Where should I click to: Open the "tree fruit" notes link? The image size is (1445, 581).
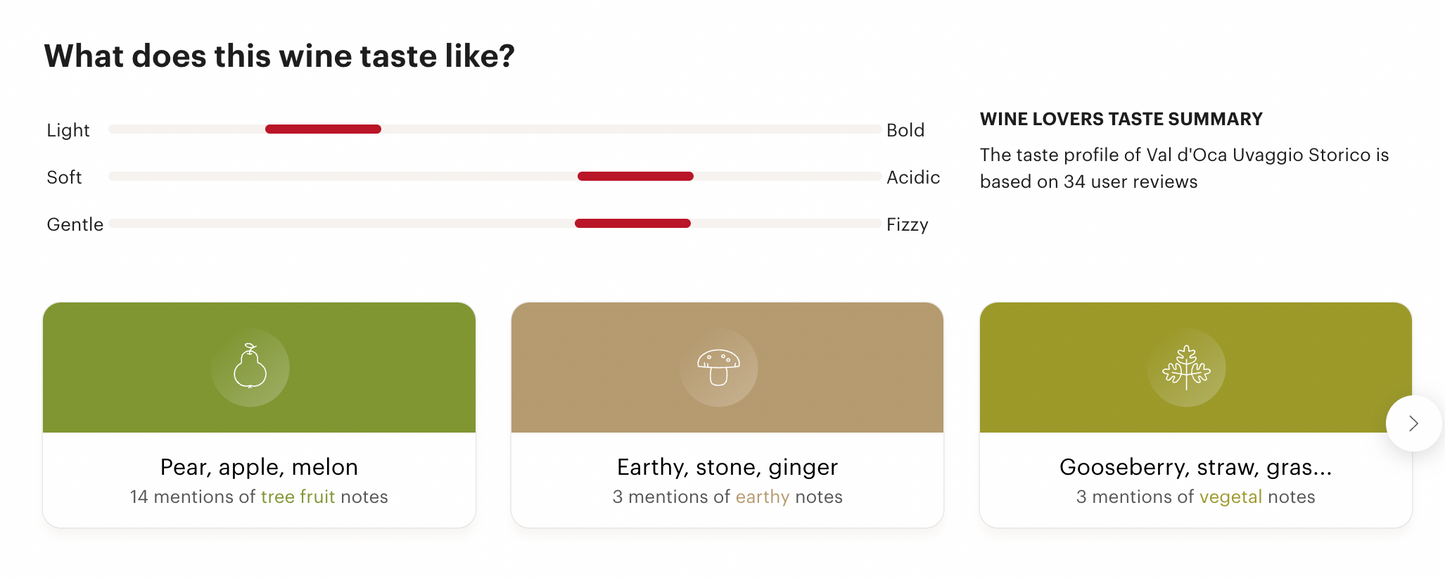(298, 497)
